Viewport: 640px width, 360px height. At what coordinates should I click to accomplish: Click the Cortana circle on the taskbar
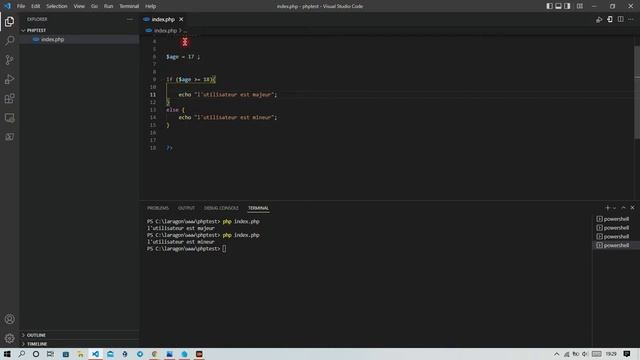36,354
